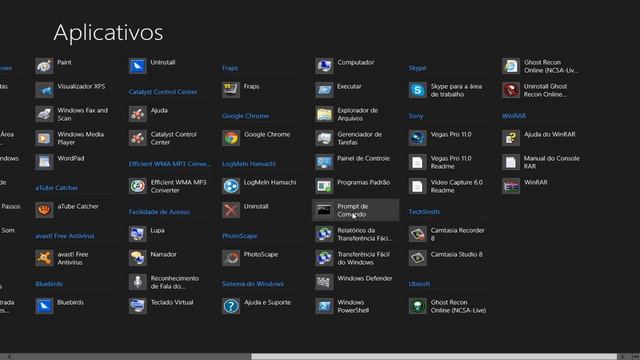Click the LogMeIn Hamachi group header
The width and height of the screenshot is (640, 360).
[x=249, y=164]
